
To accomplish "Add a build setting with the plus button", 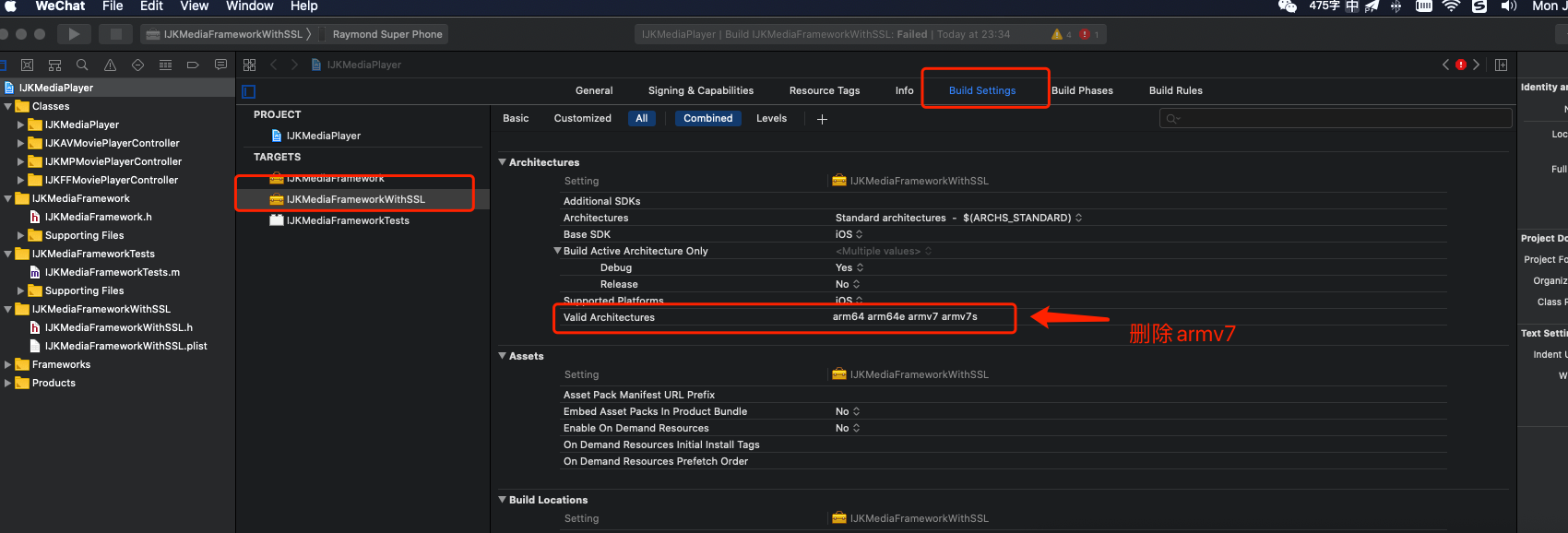I will [x=822, y=119].
